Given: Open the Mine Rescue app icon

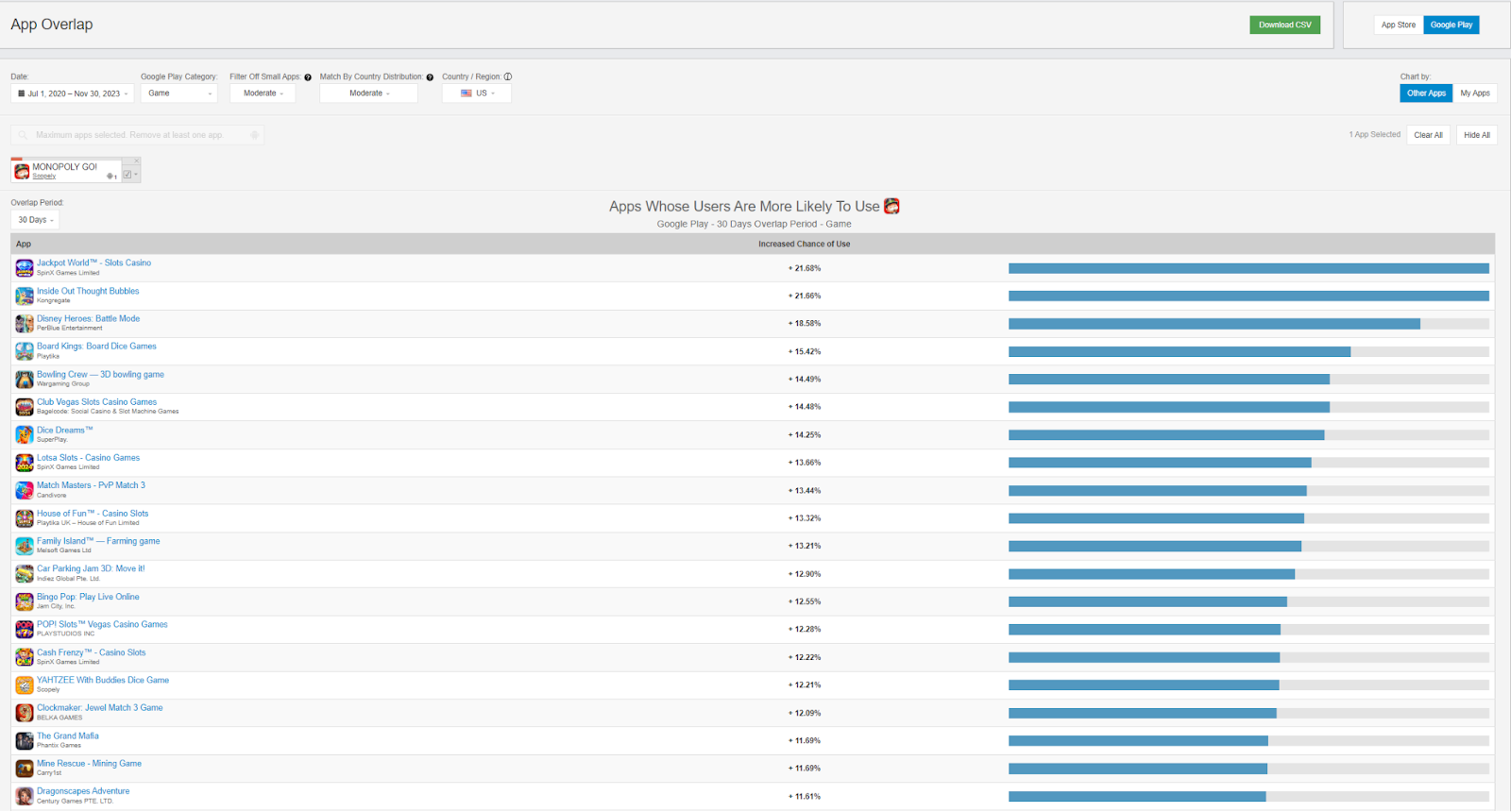Looking at the screenshot, I should click(x=25, y=769).
